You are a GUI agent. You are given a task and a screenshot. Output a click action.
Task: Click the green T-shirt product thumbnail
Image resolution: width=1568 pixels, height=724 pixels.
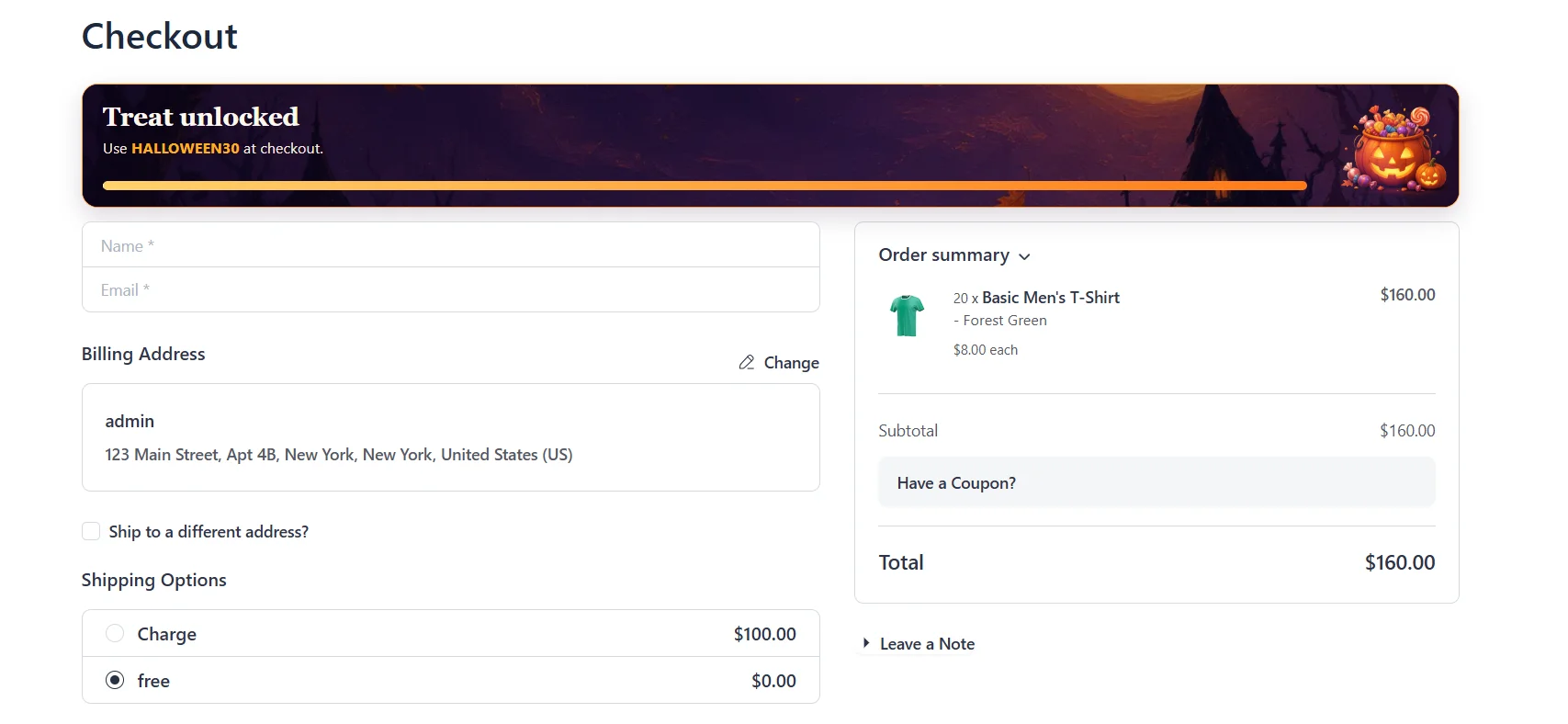(907, 315)
